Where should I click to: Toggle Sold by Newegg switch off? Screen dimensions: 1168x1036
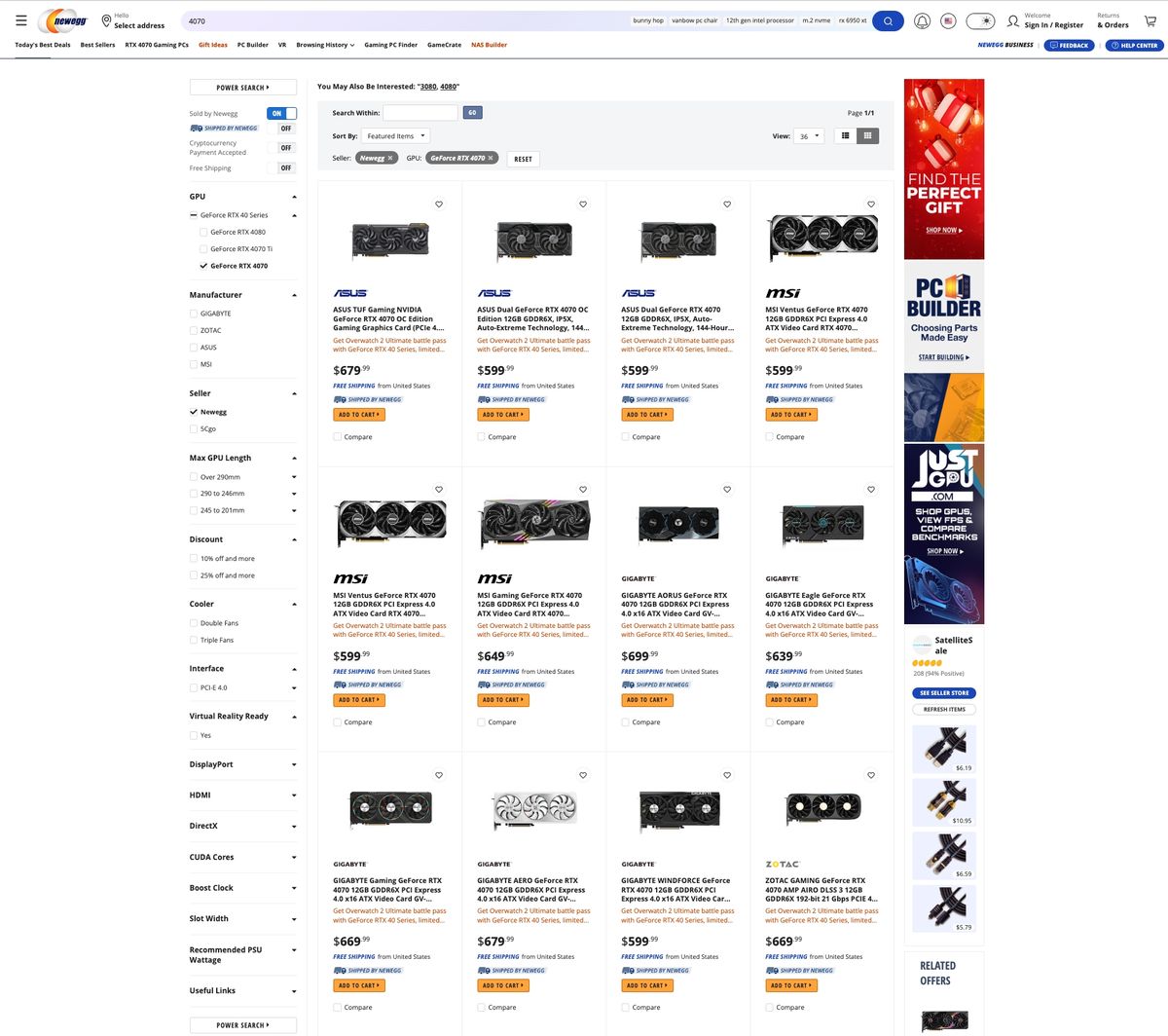pyautogui.click(x=281, y=113)
